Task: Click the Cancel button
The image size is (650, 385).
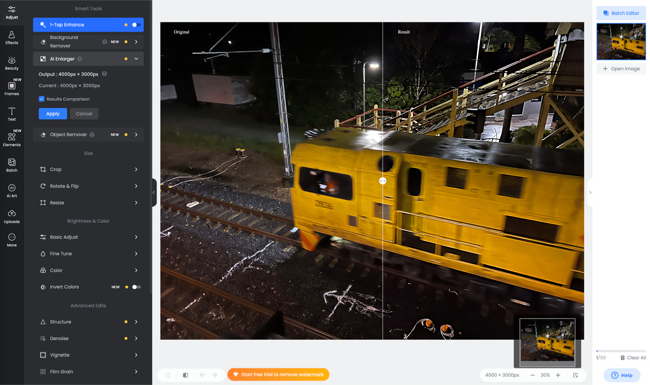Action: click(84, 114)
